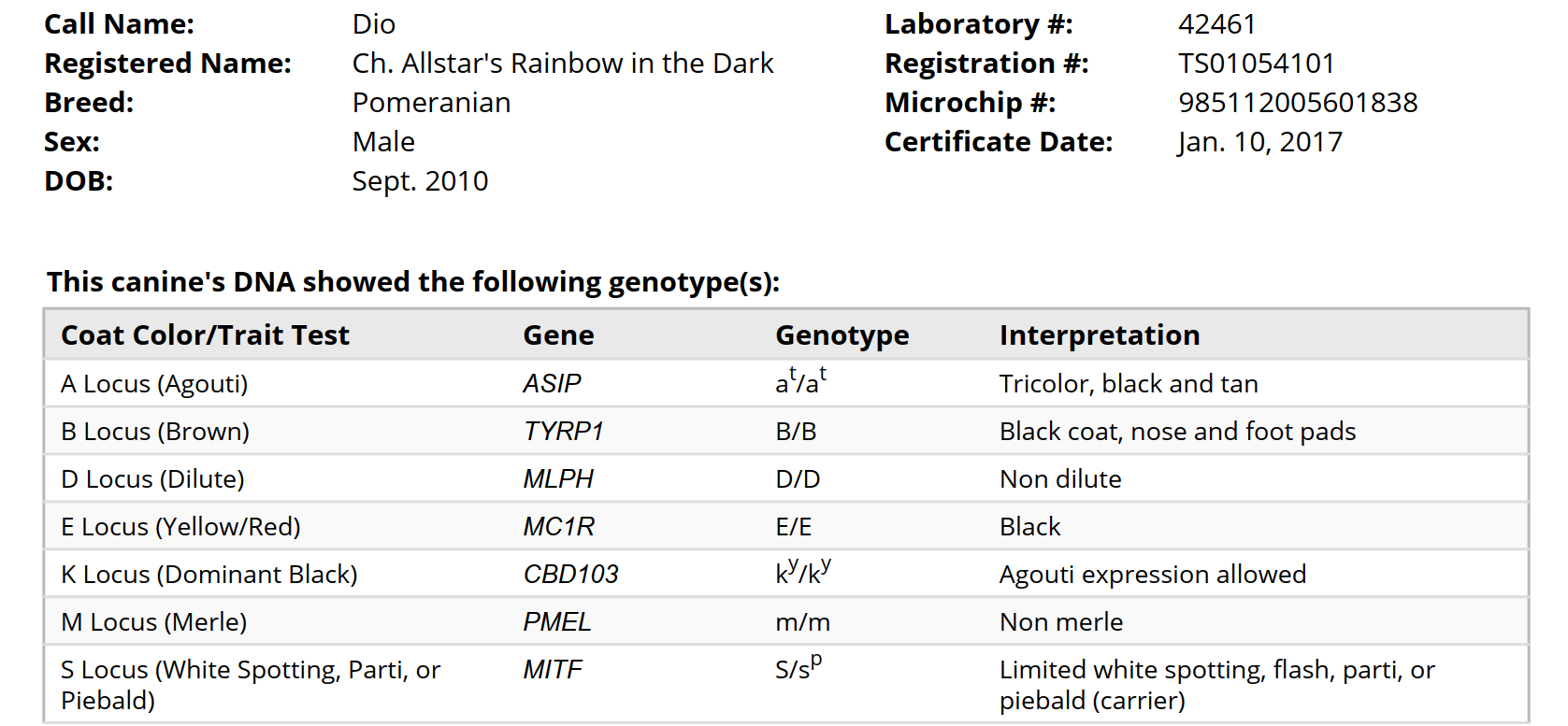Click the MC1R gene name
Viewport: 1568px width, 726px height.
(558, 527)
